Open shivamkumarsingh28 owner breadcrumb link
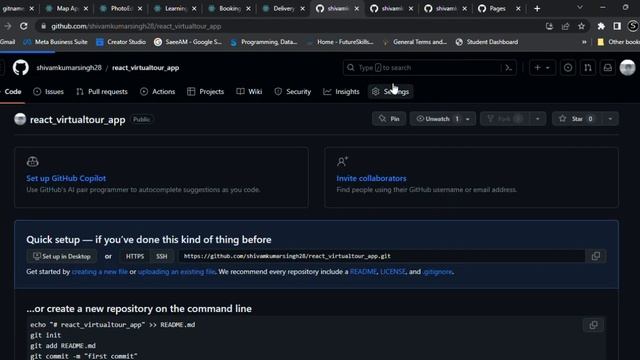This screenshot has height=360, width=640. [69, 68]
